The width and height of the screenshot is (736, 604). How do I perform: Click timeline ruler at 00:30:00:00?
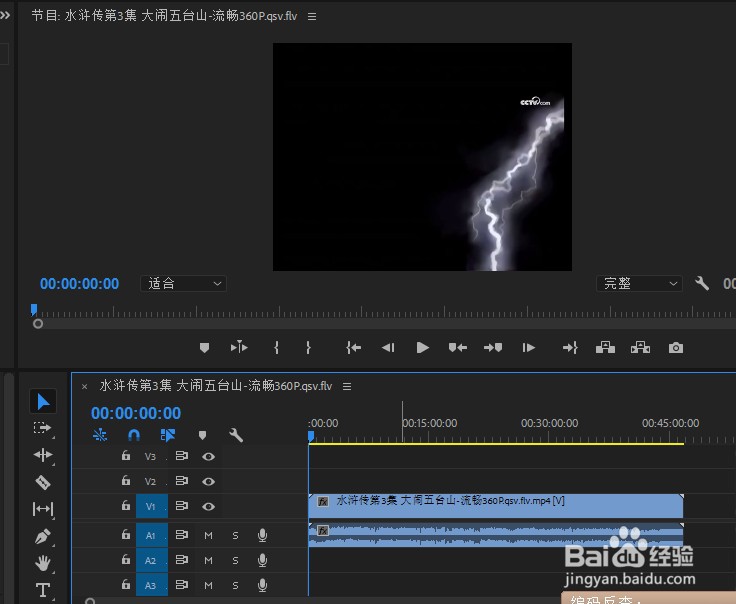[x=549, y=423]
